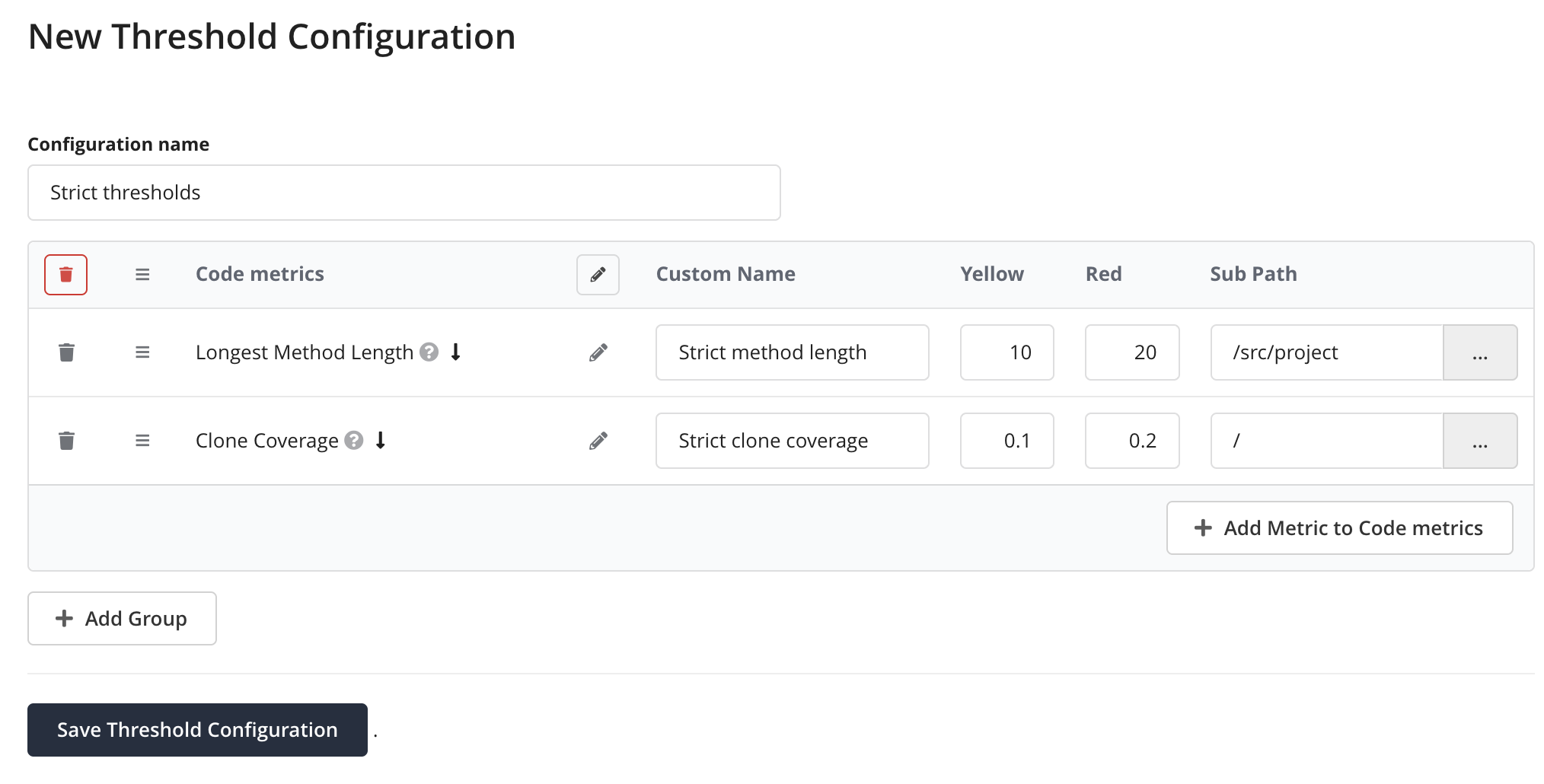This screenshot has height=784, width=1544.
Task: Edit the Yellow threshold value 10
Action: click(x=1006, y=352)
